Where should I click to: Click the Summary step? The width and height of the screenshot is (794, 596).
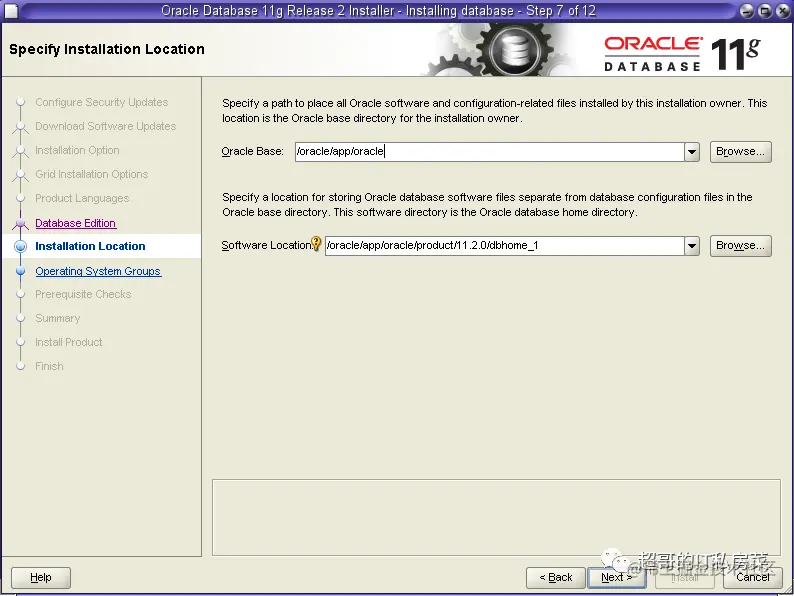pos(58,319)
